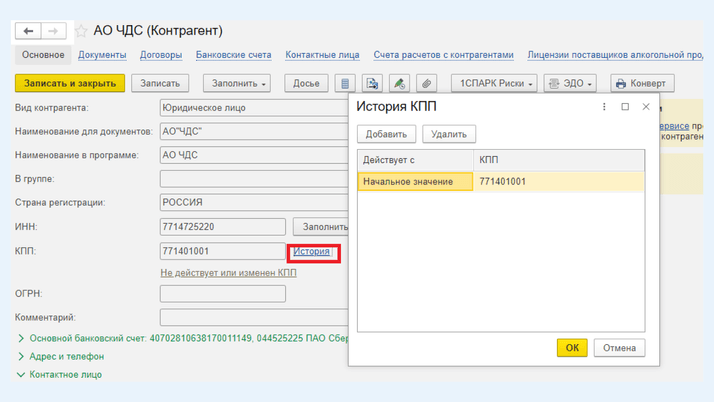Image resolution: width=714 pixels, height=402 pixels.
Task: Click the paperclip attachments icon
Action: (x=426, y=84)
